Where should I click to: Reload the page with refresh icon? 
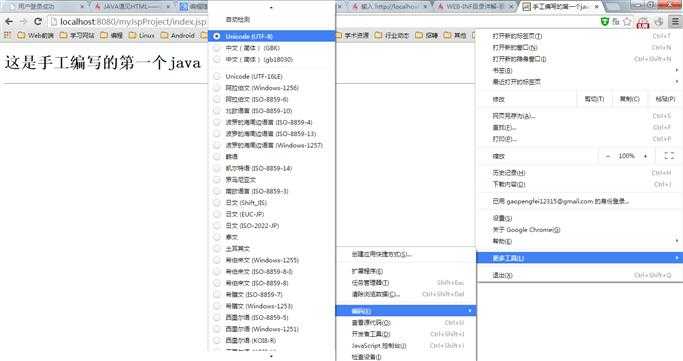[38, 21]
